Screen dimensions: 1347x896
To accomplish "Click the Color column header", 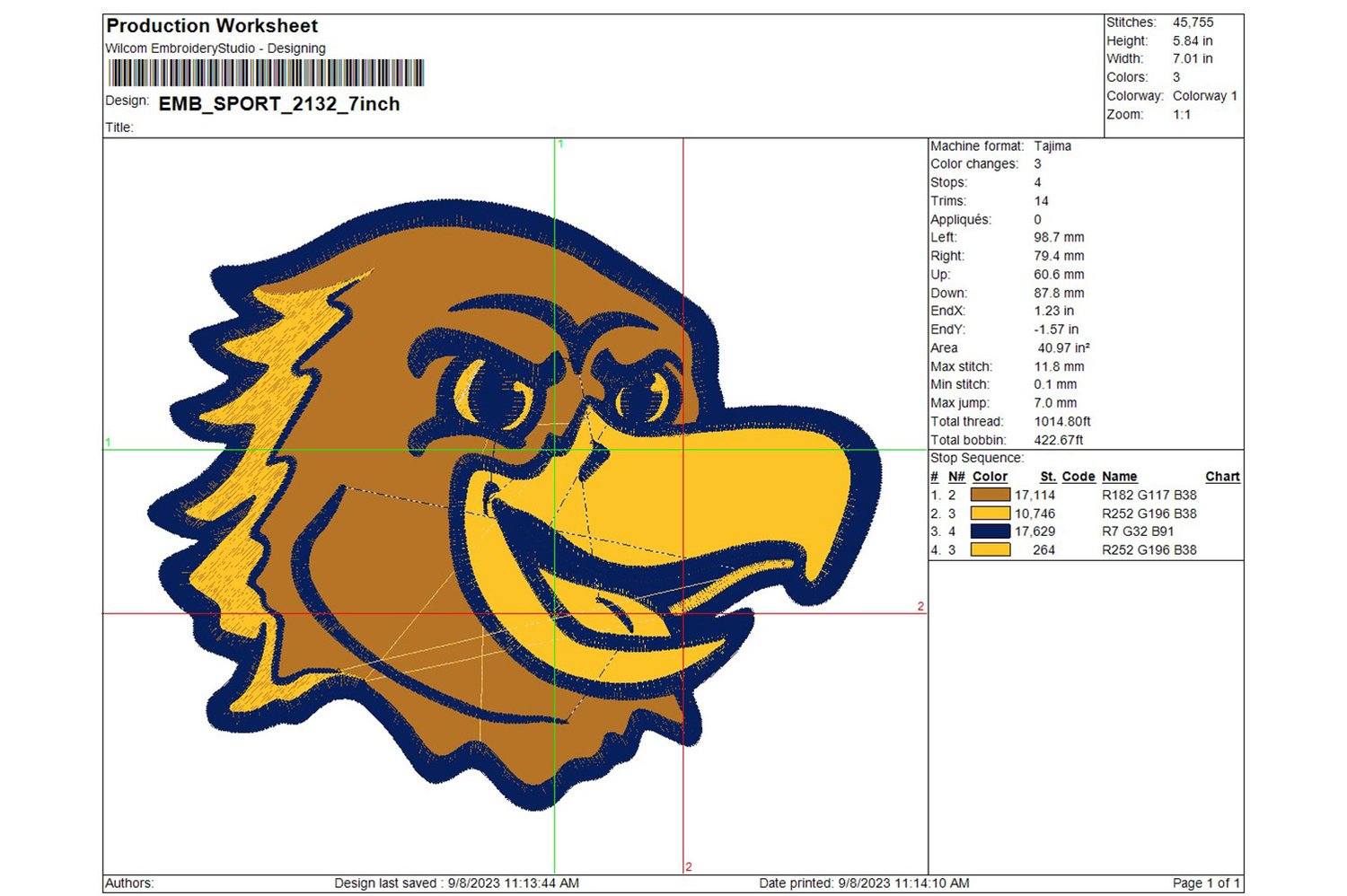I will [x=990, y=477].
